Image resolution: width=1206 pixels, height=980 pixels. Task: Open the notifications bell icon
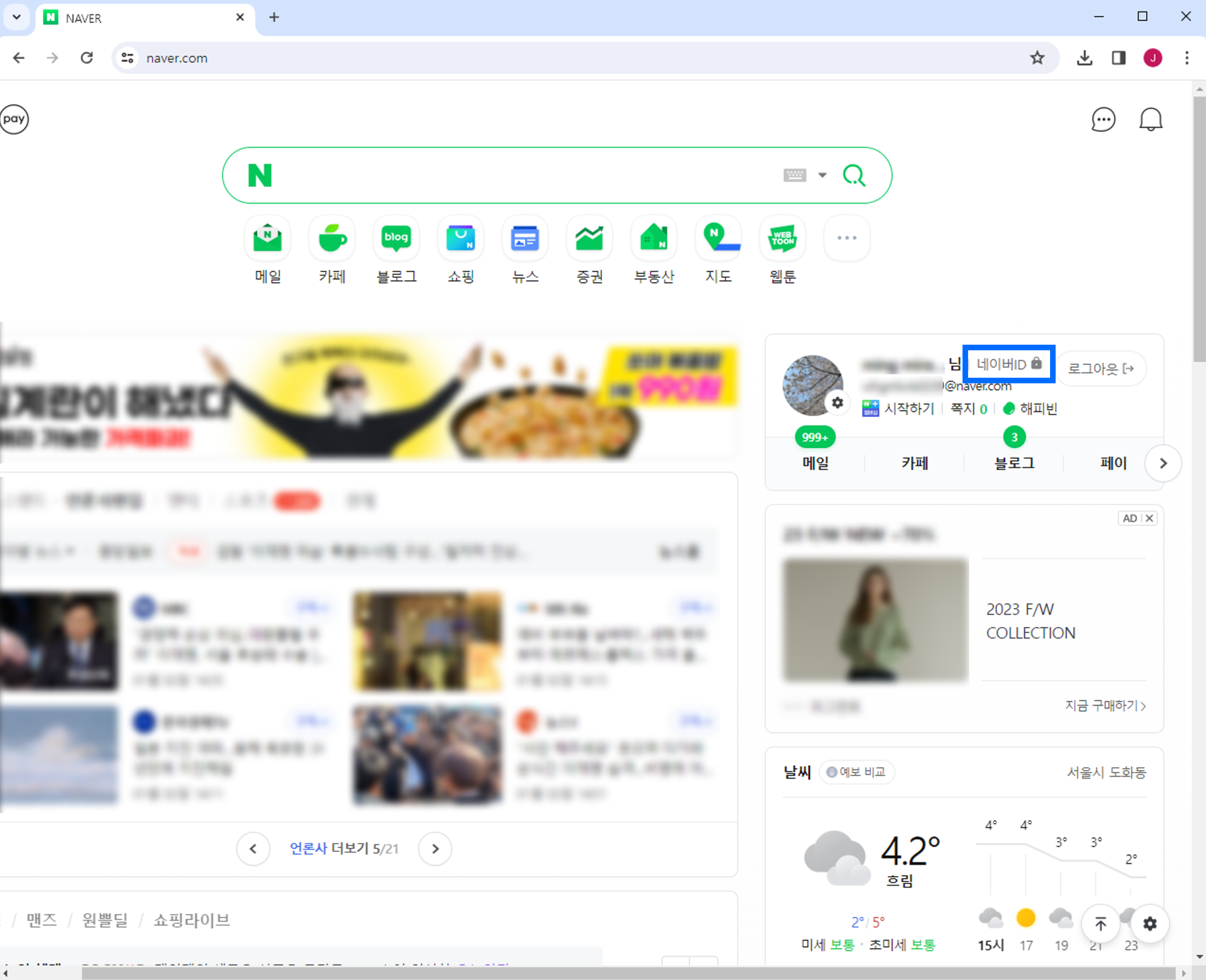(x=1150, y=120)
